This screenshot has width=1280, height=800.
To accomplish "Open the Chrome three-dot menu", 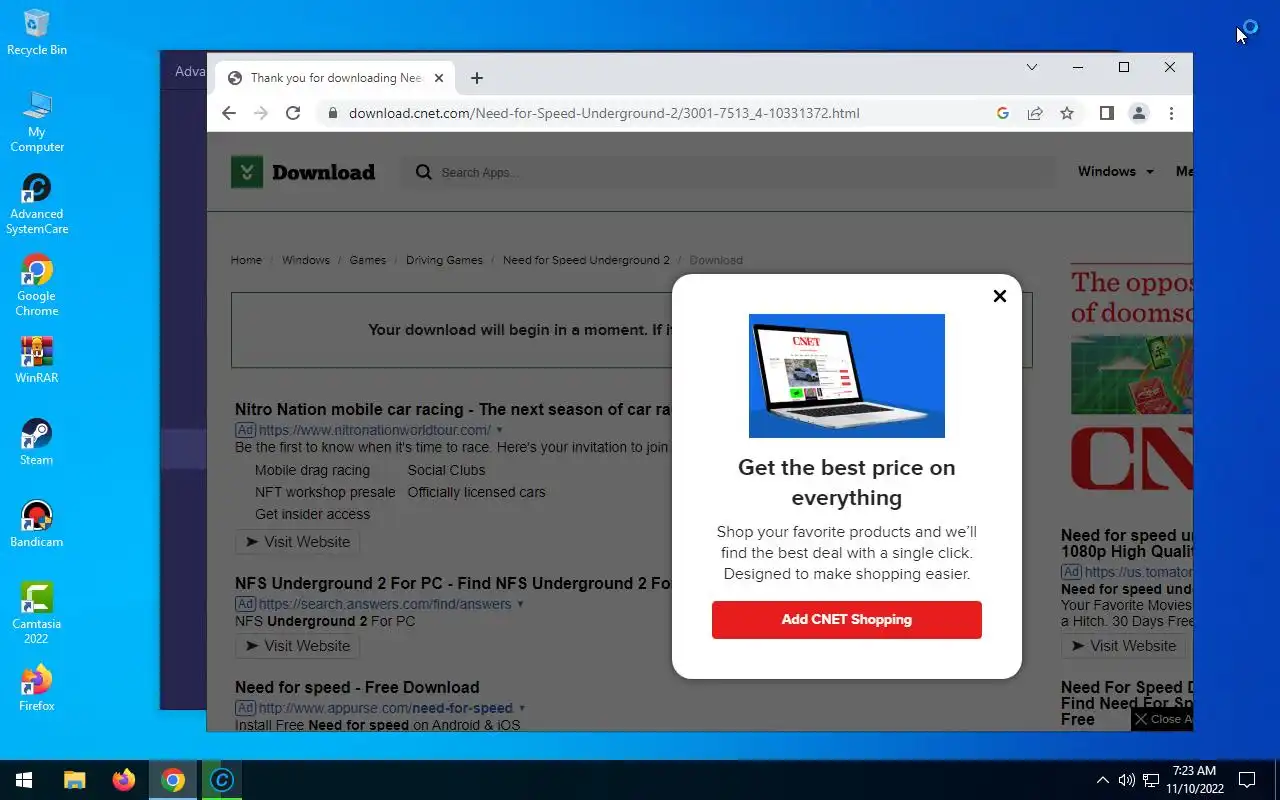I will tap(1171, 113).
